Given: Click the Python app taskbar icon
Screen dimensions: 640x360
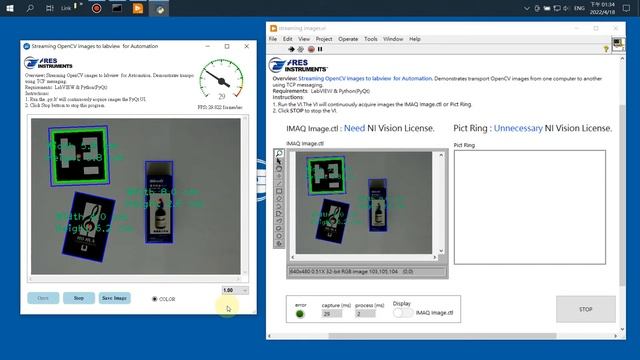Looking at the screenshot, I should pos(160,8).
